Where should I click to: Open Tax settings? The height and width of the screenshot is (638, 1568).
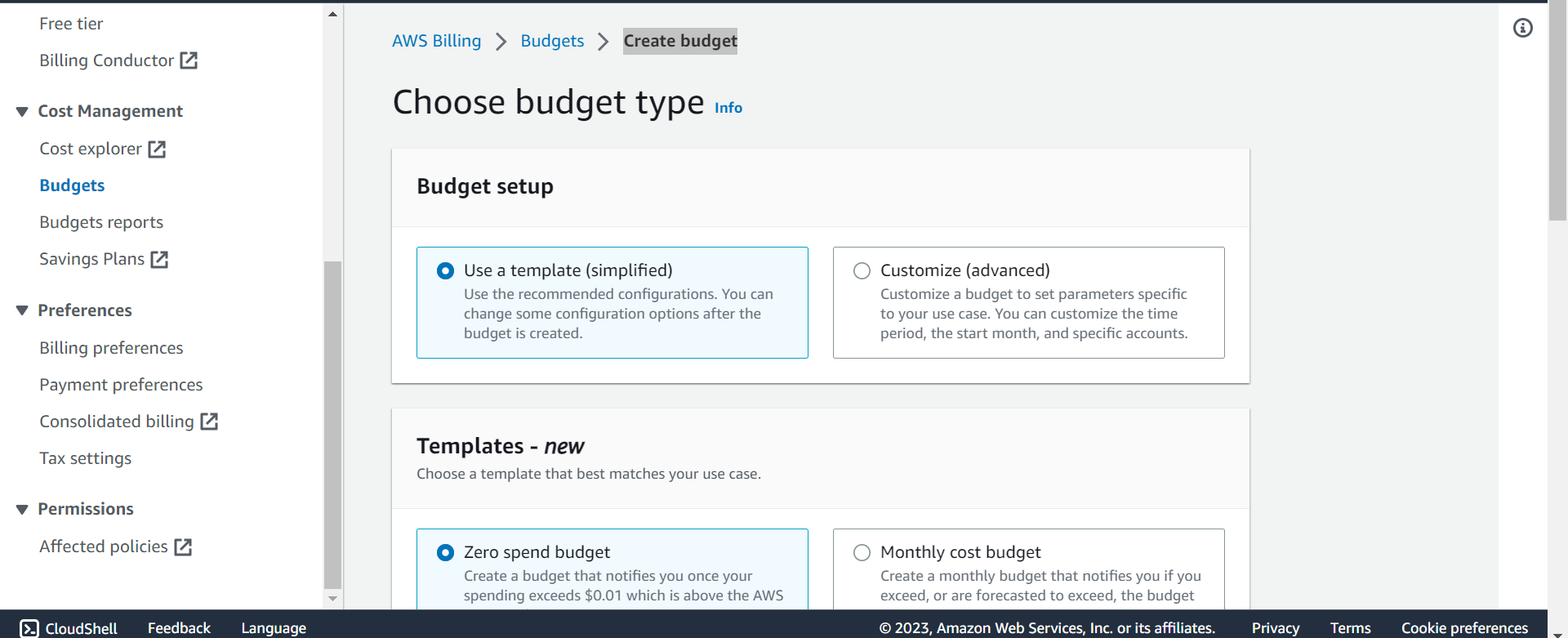tap(85, 458)
